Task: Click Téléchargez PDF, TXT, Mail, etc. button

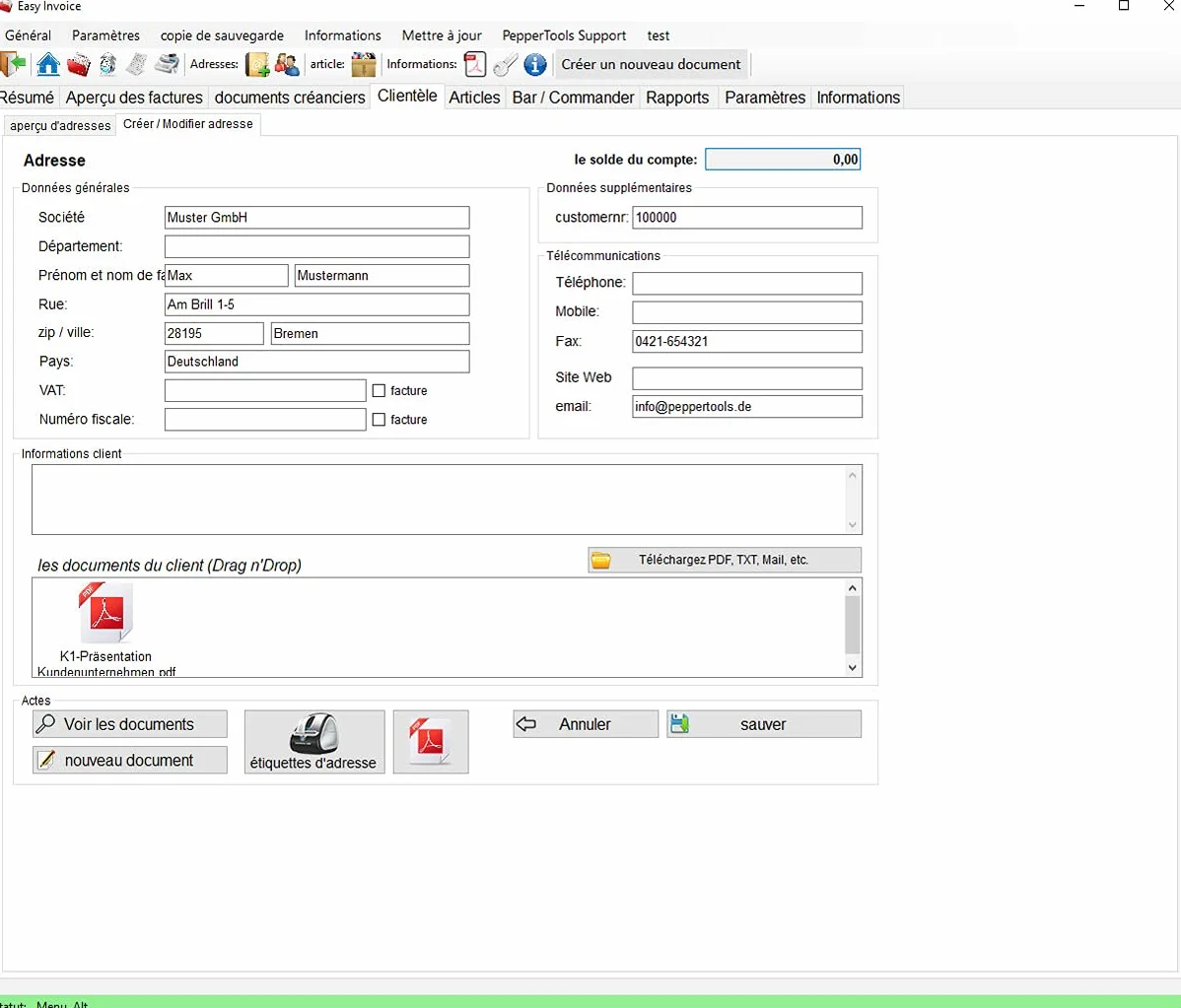Action: pos(724,560)
